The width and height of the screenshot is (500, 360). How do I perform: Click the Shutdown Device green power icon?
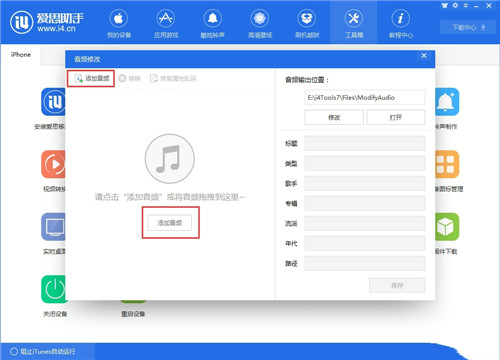pyautogui.click(x=53, y=289)
